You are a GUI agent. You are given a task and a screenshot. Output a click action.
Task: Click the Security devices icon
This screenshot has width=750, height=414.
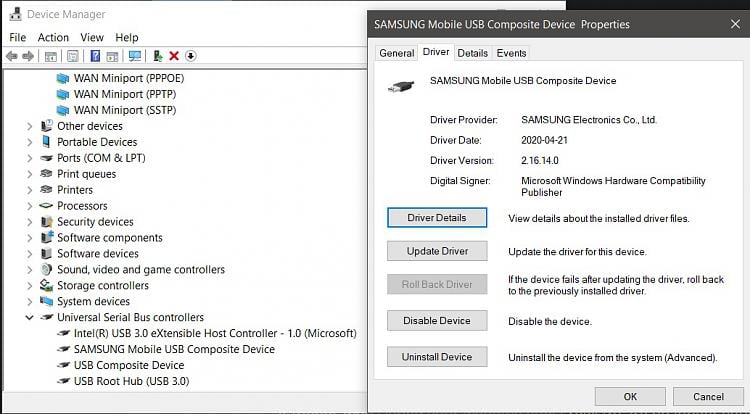pyautogui.click(x=46, y=222)
